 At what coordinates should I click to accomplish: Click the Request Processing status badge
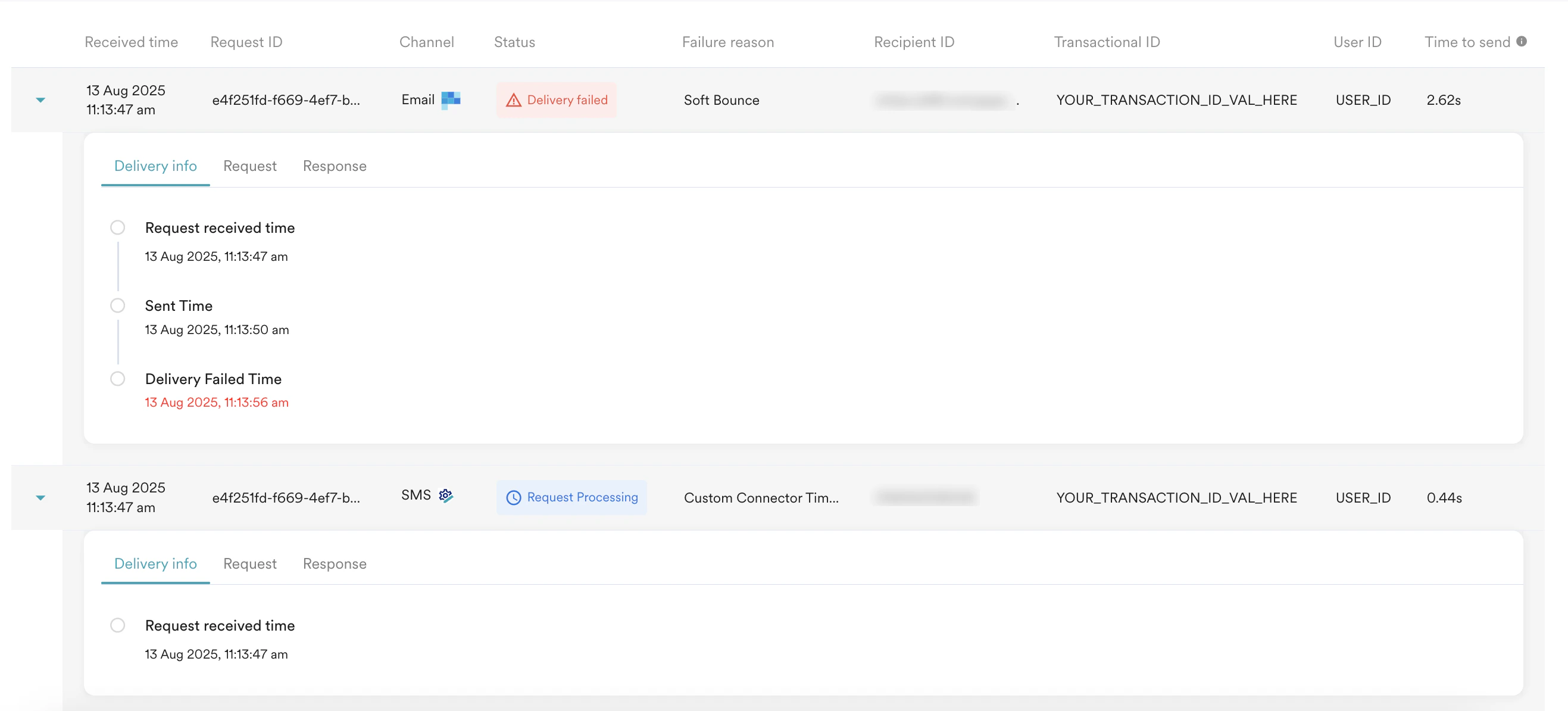coord(571,497)
